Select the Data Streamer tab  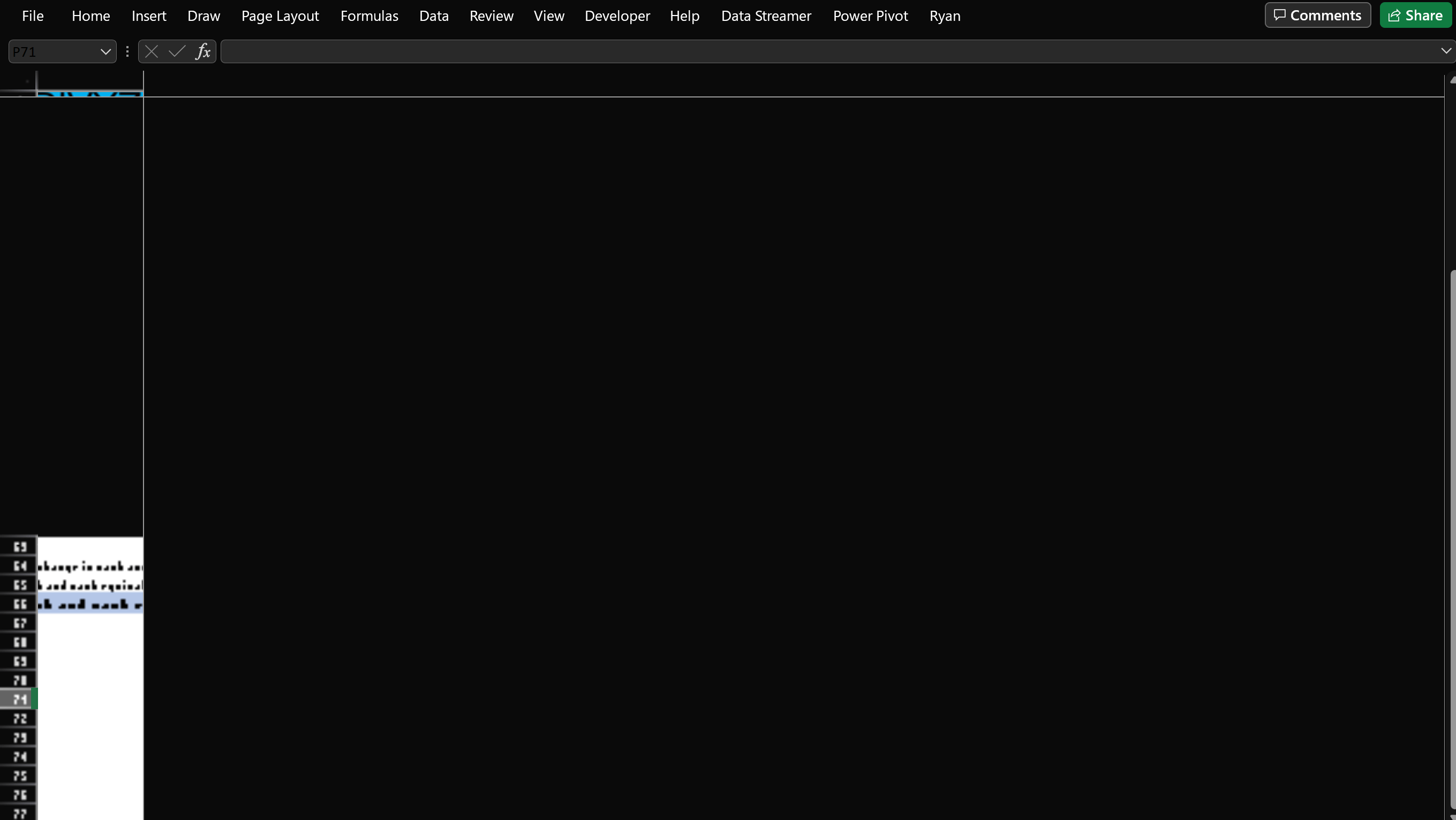[x=766, y=16]
